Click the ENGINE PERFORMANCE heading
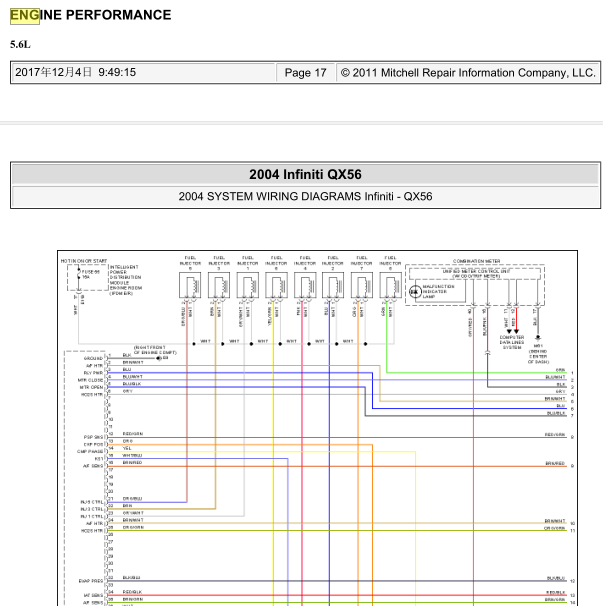Viewport: 603px width, 606px height. (90, 15)
